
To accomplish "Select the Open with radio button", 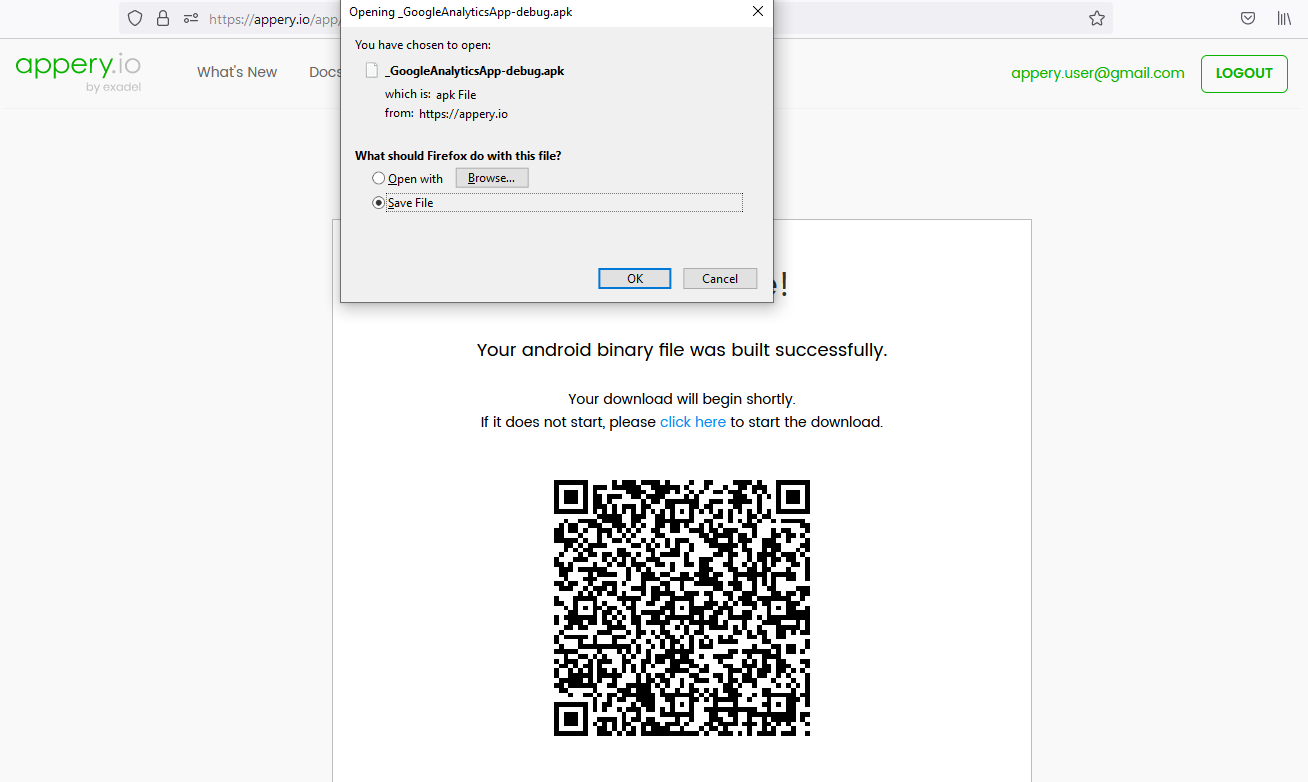I will tap(378, 178).
